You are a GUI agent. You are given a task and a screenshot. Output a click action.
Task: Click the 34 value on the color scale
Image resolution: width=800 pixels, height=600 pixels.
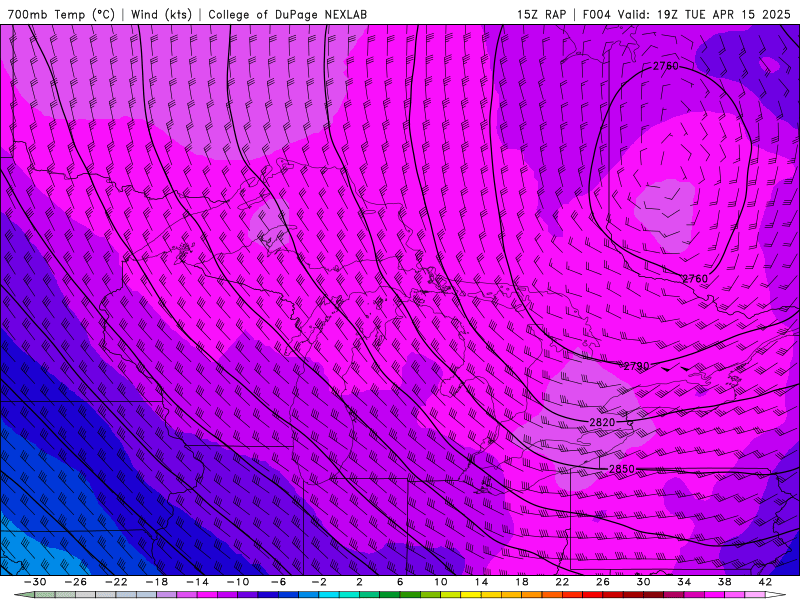coord(684,582)
